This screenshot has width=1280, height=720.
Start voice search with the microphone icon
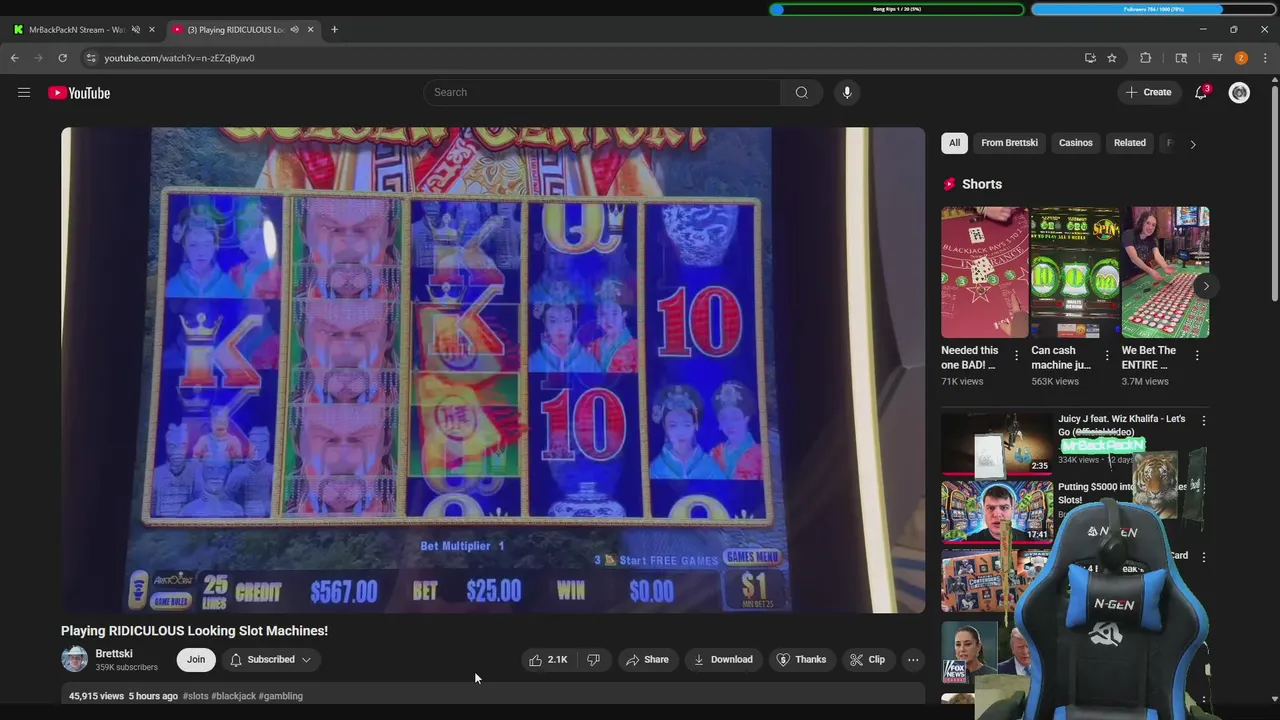point(847,92)
